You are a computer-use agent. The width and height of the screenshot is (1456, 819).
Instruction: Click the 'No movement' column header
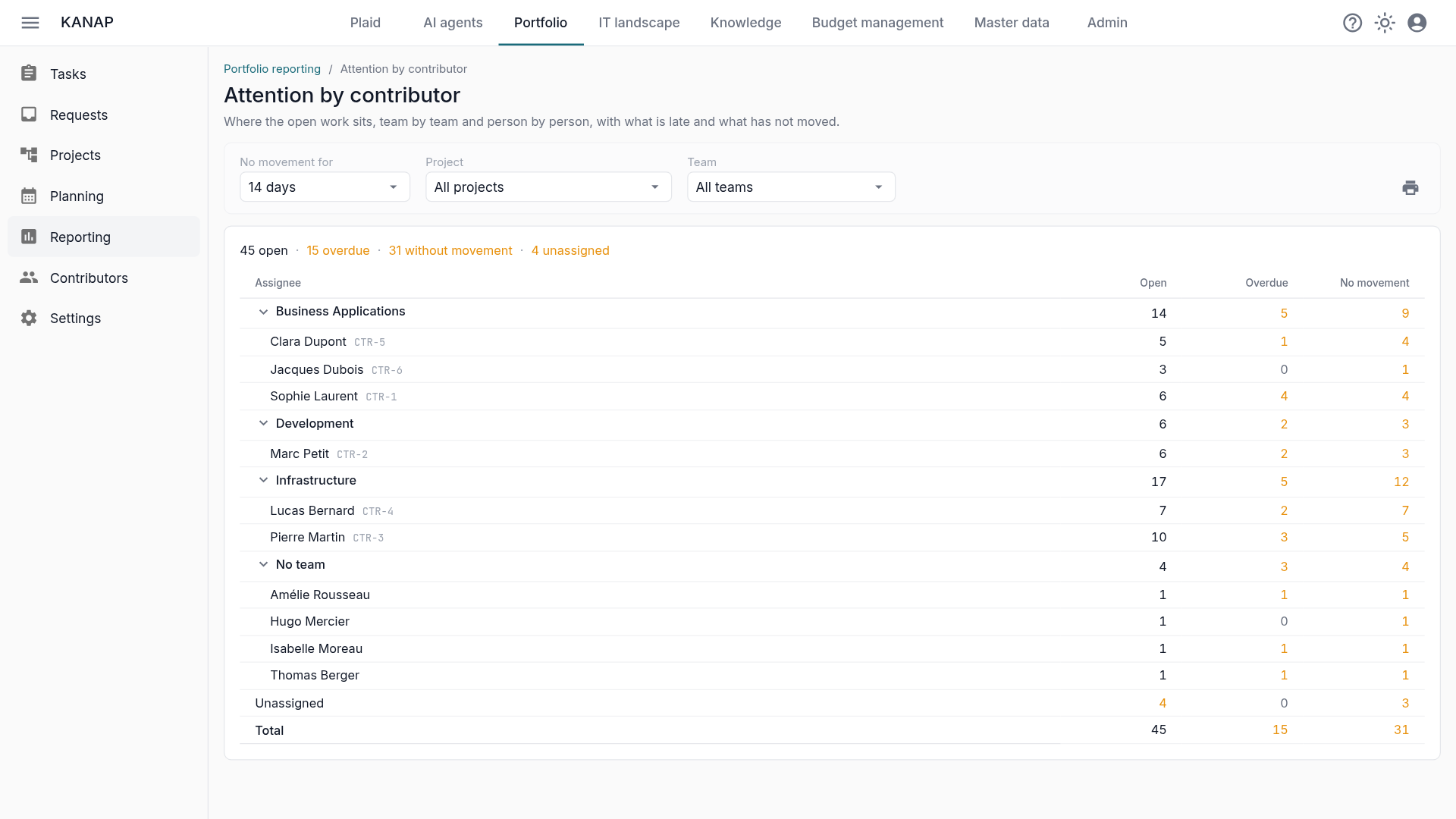point(1374,283)
